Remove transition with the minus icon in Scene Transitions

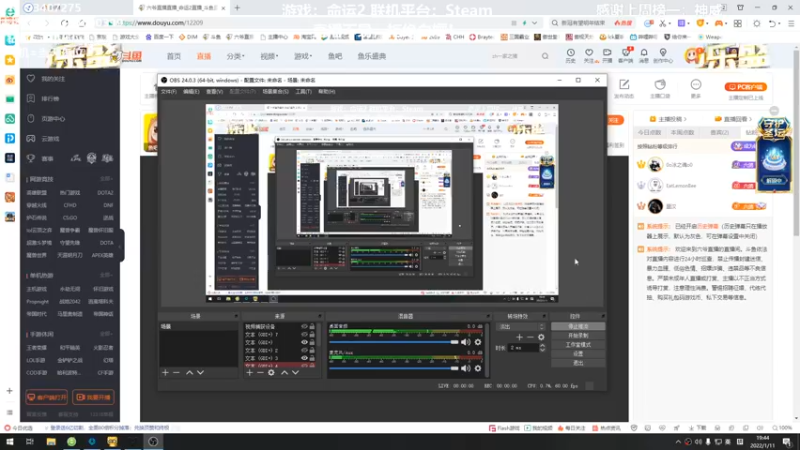(531, 337)
